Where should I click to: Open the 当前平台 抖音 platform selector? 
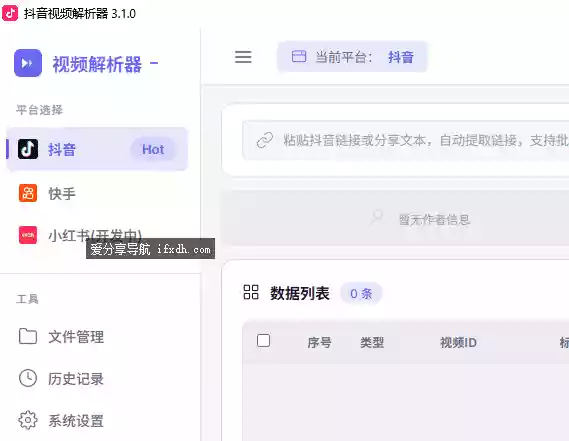click(352, 57)
